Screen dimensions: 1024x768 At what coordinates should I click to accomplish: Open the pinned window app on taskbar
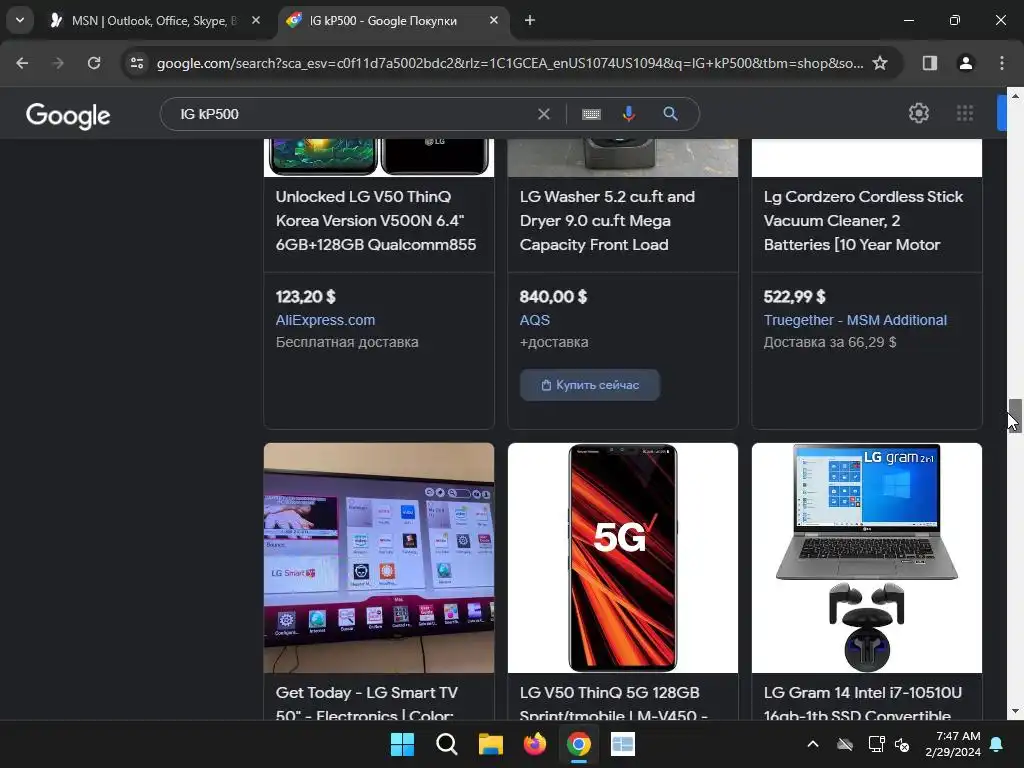pos(623,744)
